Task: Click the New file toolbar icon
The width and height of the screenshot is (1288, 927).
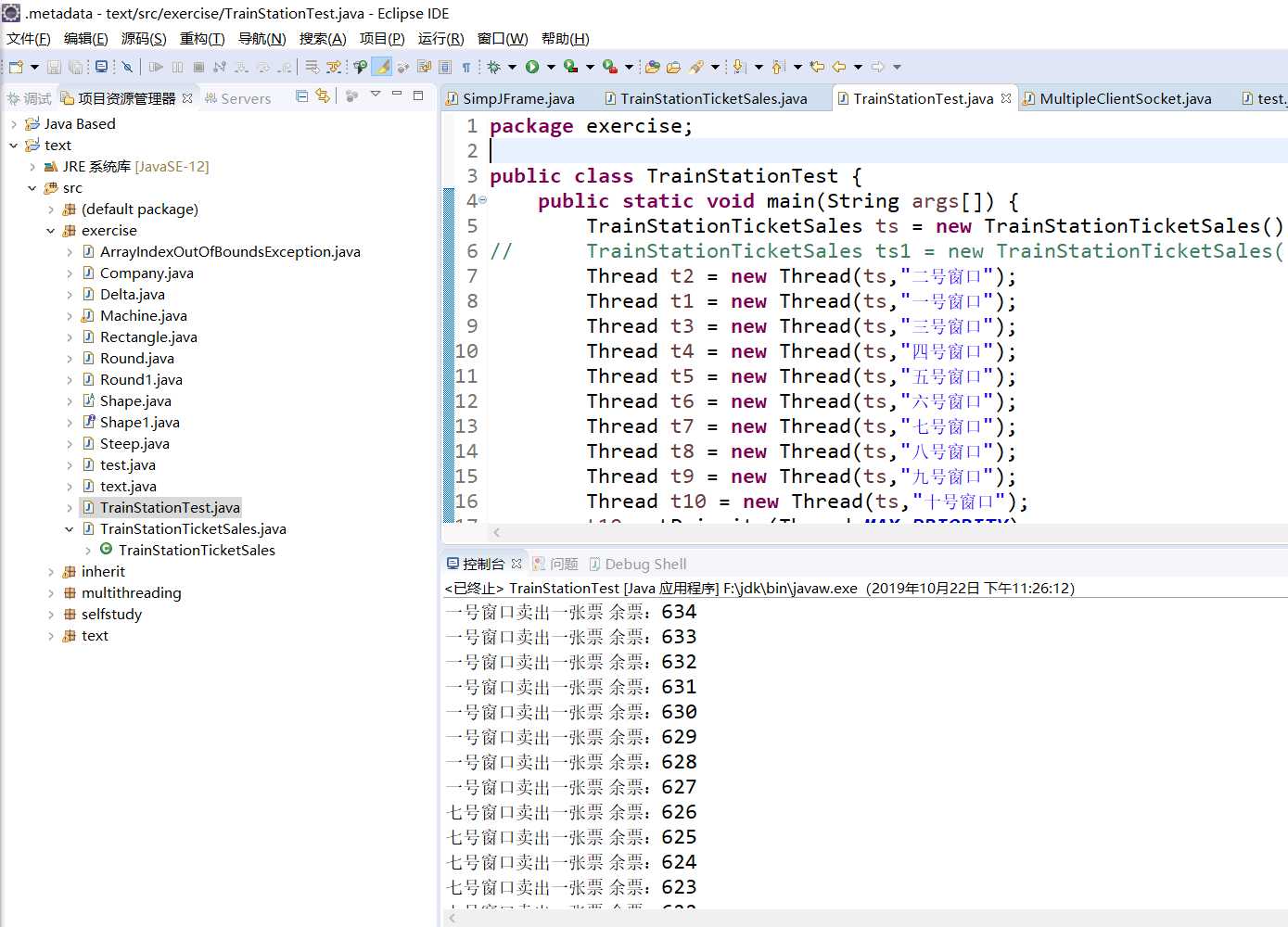Action: tap(15, 67)
